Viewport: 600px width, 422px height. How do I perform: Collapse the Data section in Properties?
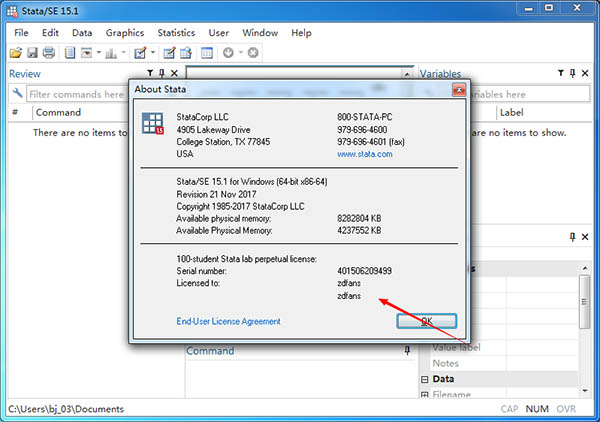424,379
